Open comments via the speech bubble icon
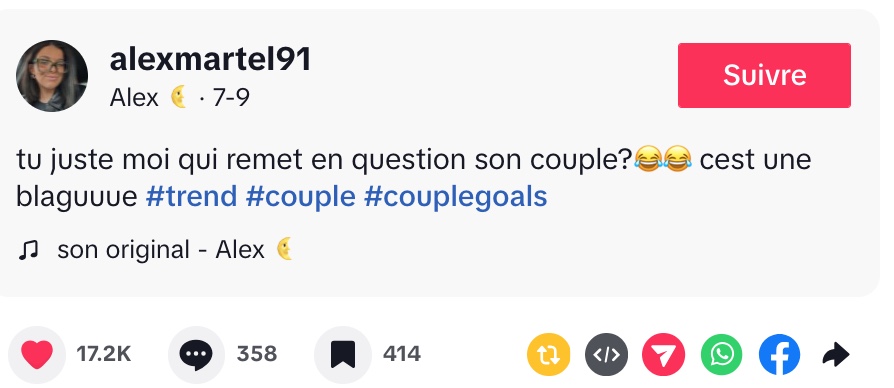 [196, 354]
